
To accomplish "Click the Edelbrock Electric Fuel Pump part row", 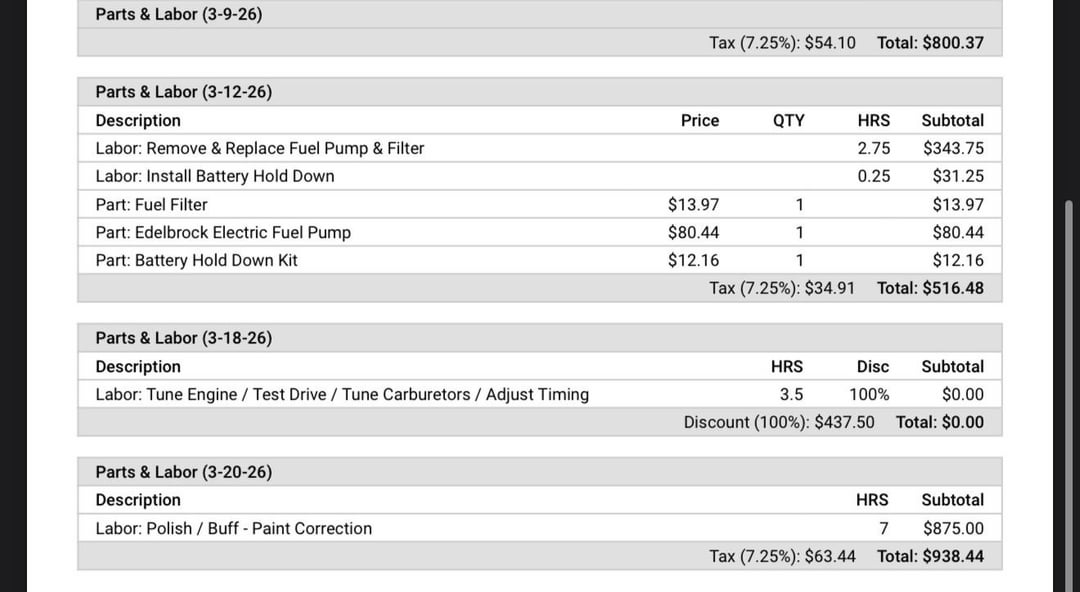I will [x=223, y=233].
